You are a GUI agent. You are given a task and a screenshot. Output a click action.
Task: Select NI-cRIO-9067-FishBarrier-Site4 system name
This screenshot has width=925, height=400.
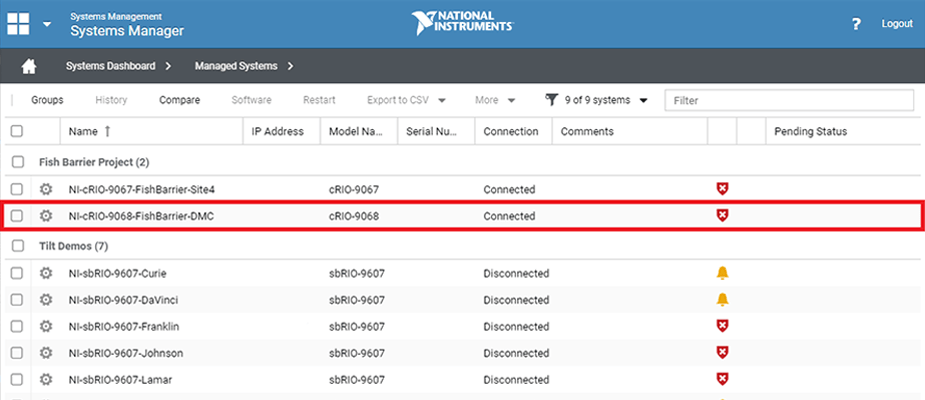[x=142, y=189]
